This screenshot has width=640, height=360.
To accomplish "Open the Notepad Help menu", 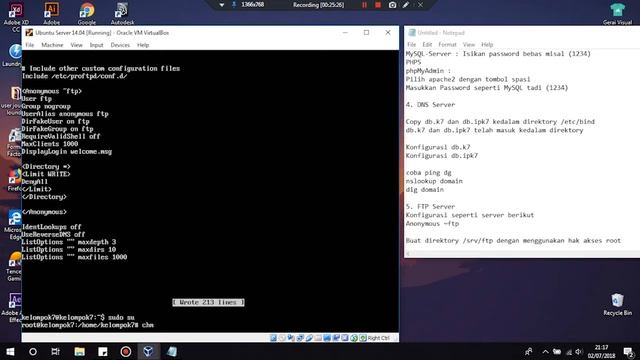I will point(487,44).
